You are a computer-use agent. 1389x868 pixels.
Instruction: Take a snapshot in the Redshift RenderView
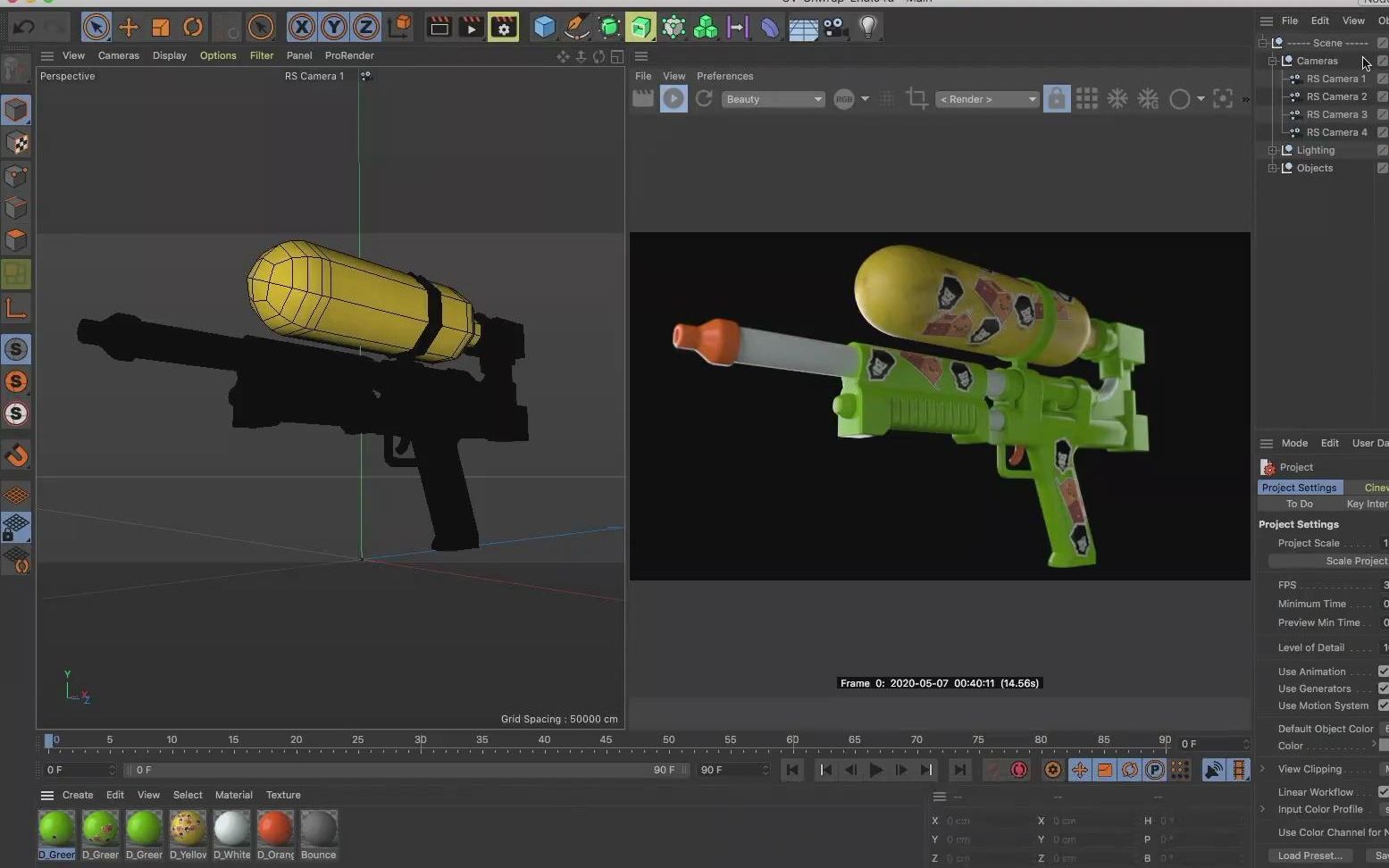click(642, 99)
